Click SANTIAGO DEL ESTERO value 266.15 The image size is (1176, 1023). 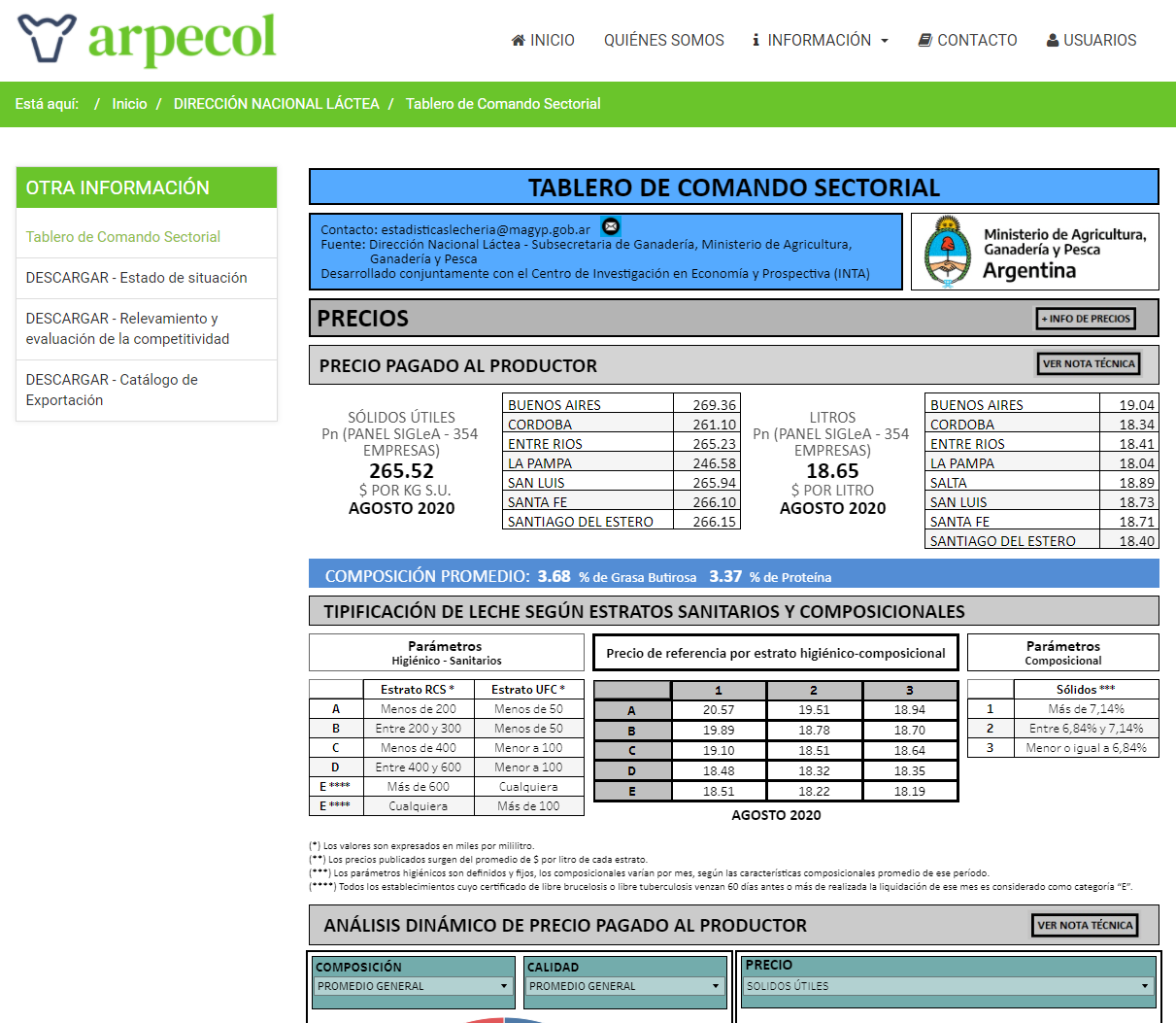point(715,522)
